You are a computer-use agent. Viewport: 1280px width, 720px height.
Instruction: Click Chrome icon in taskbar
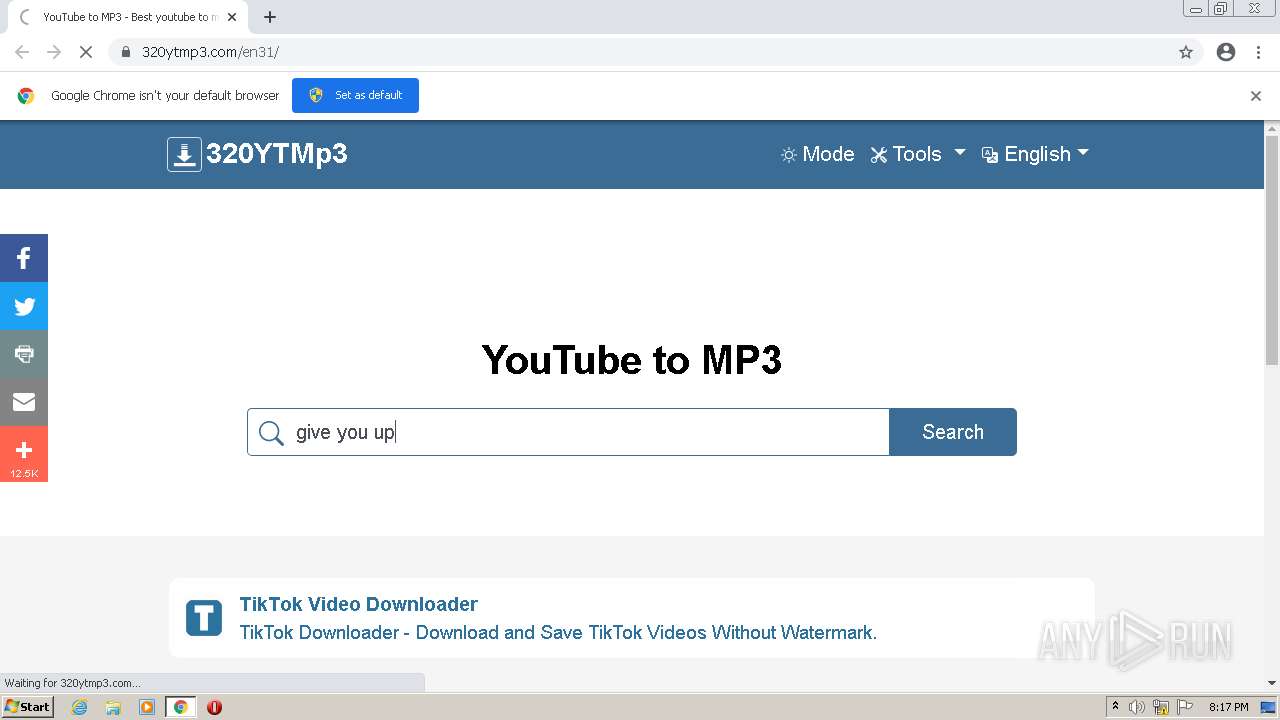click(181, 707)
